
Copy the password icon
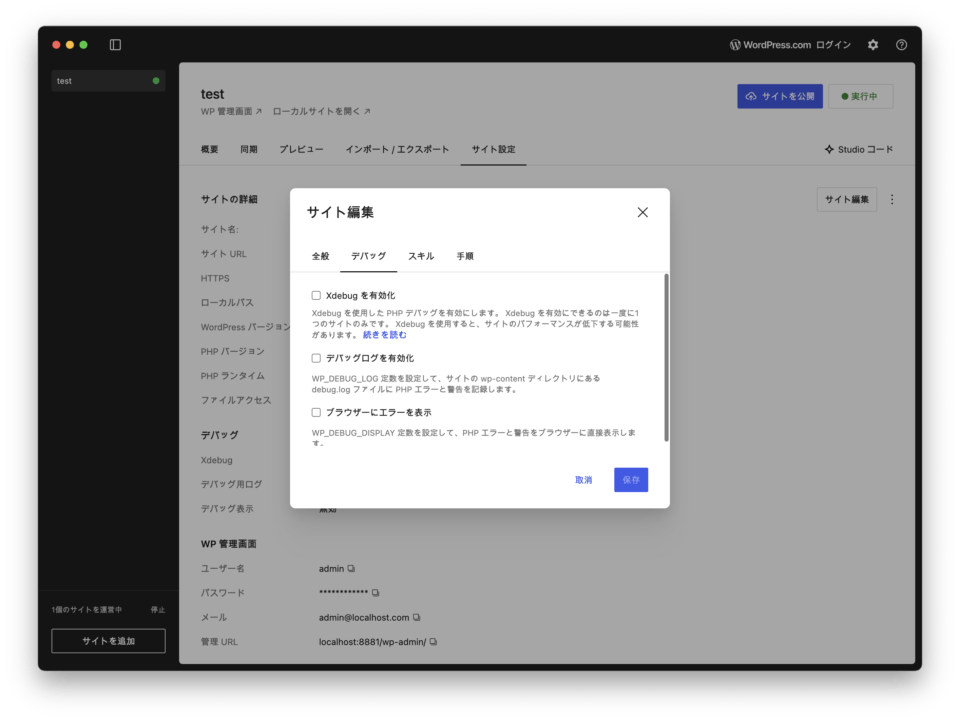click(x=375, y=592)
